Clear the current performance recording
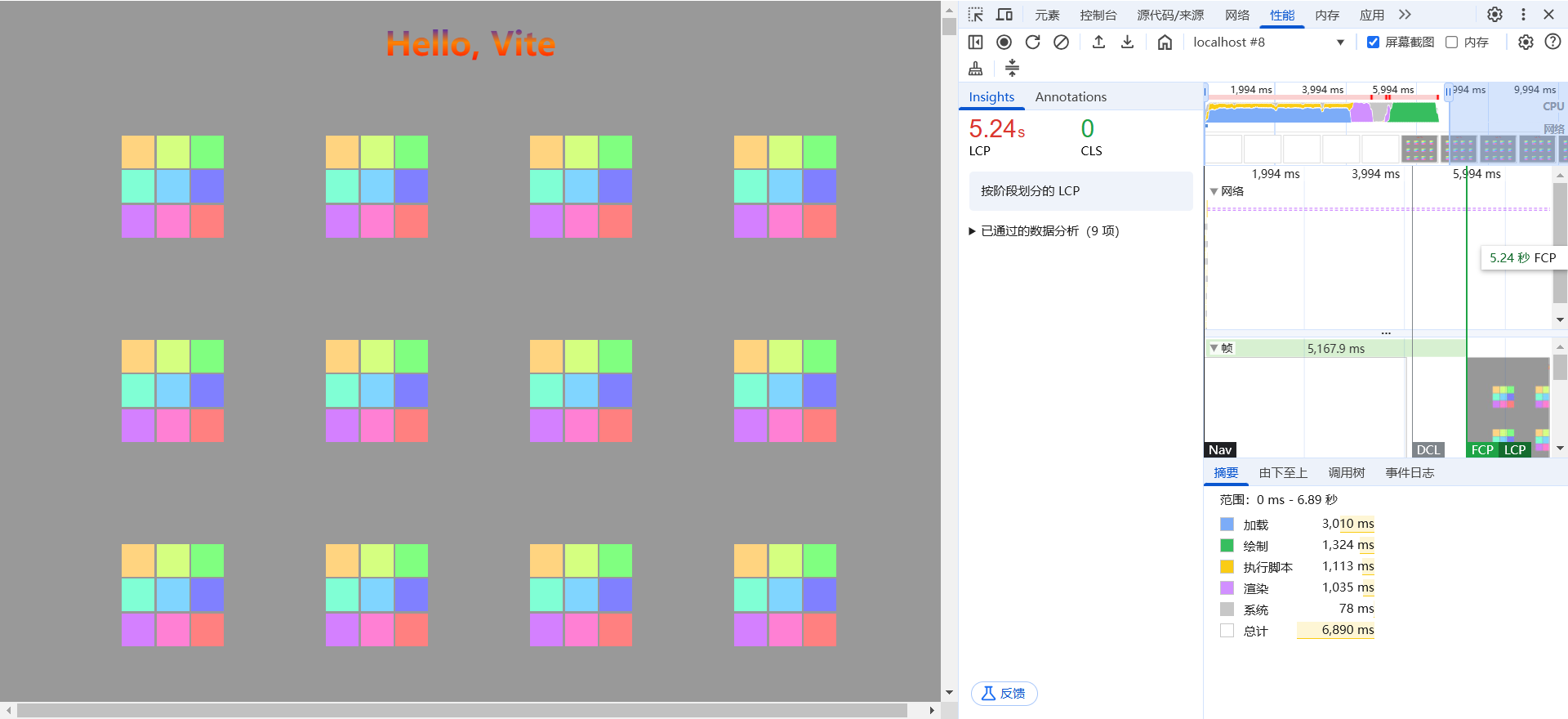1568x719 pixels. pos(1061,42)
